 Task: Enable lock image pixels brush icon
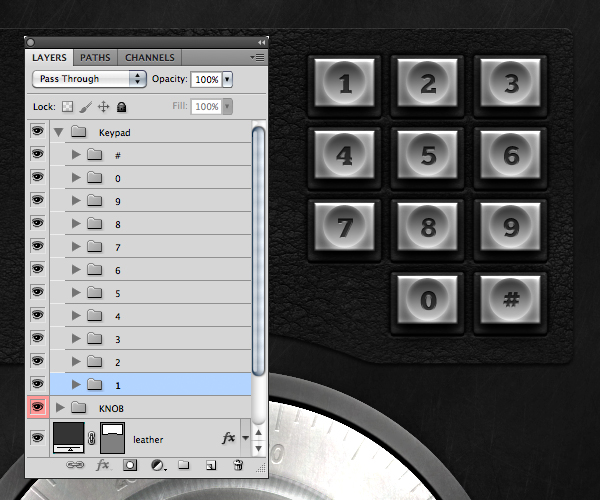[x=86, y=107]
